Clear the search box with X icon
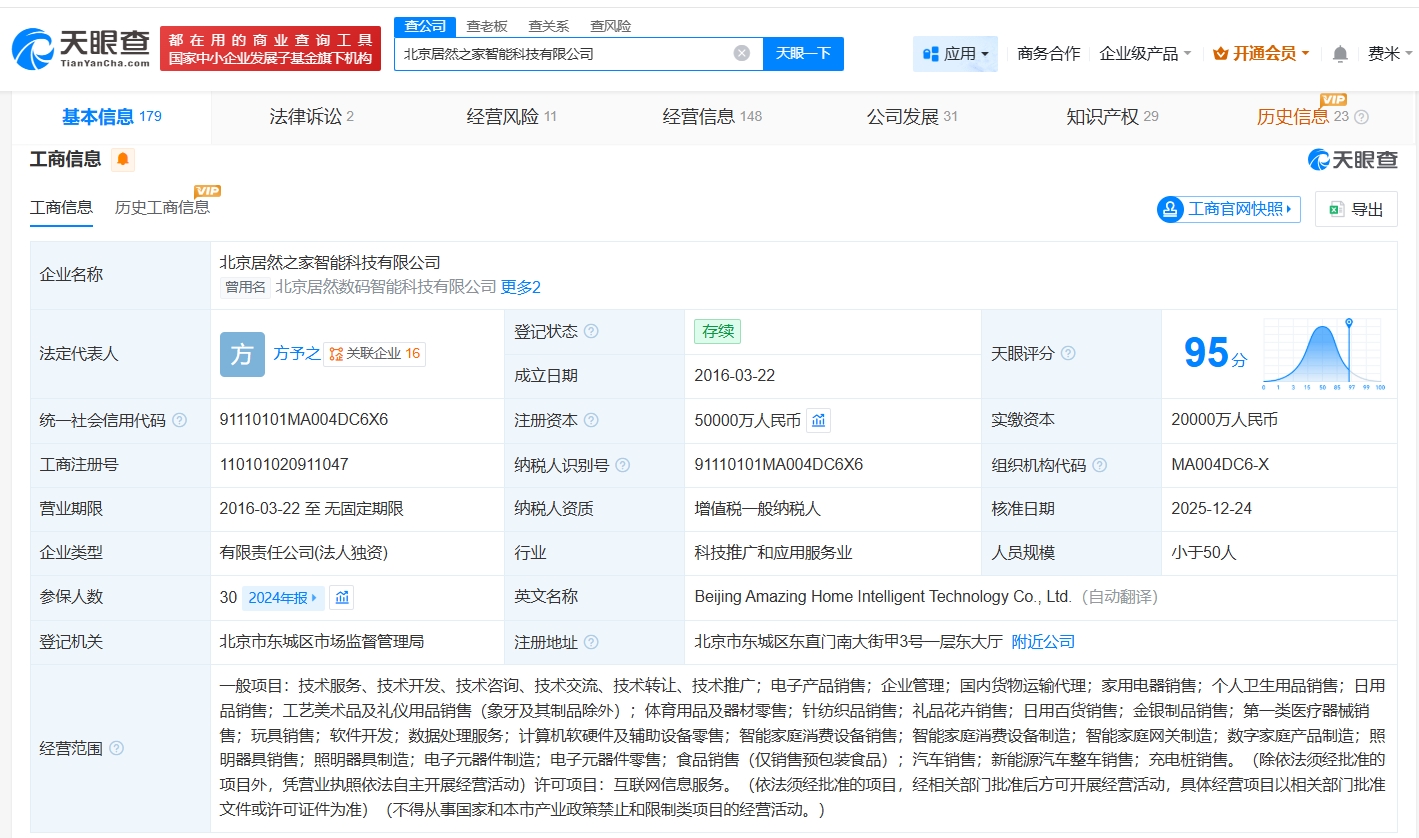 click(x=741, y=53)
